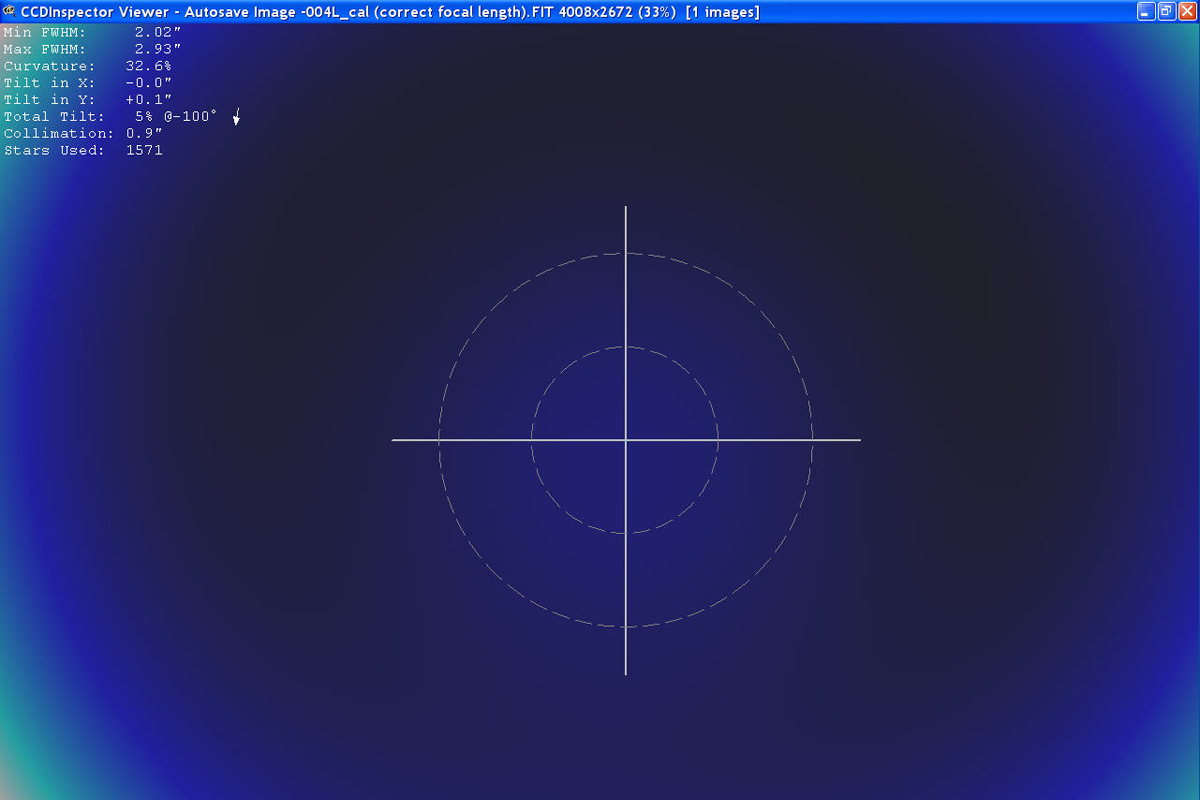Image resolution: width=1200 pixels, height=800 pixels.
Task: Click the Stars Used 1571 count
Action: coord(144,151)
